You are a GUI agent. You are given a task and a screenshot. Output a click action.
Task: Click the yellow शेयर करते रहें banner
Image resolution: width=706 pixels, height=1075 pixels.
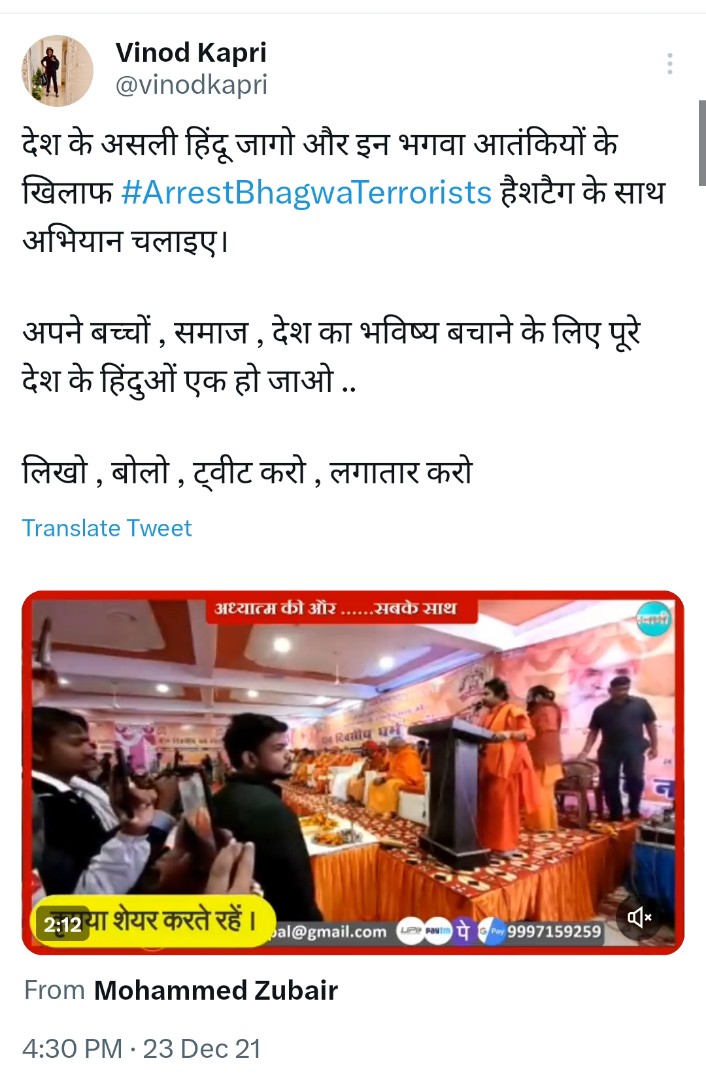[x=154, y=921]
